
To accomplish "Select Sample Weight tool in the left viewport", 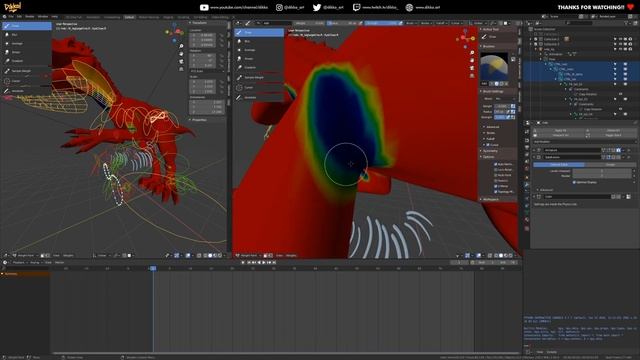I will tap(27, 71).
